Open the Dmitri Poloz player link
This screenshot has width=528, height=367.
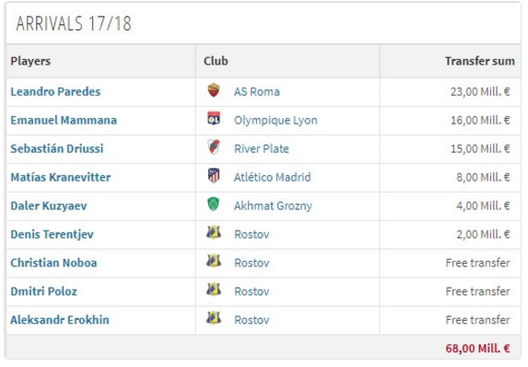[x=44, y=292]
